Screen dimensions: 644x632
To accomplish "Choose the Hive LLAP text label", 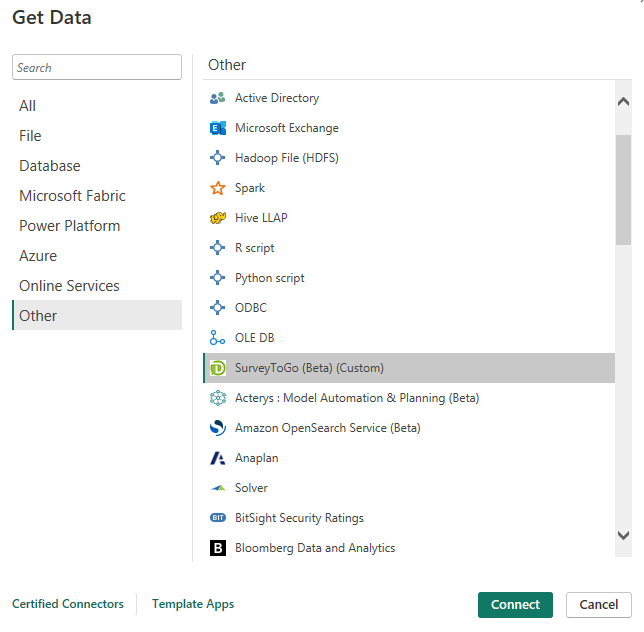I will pos(261,218).
